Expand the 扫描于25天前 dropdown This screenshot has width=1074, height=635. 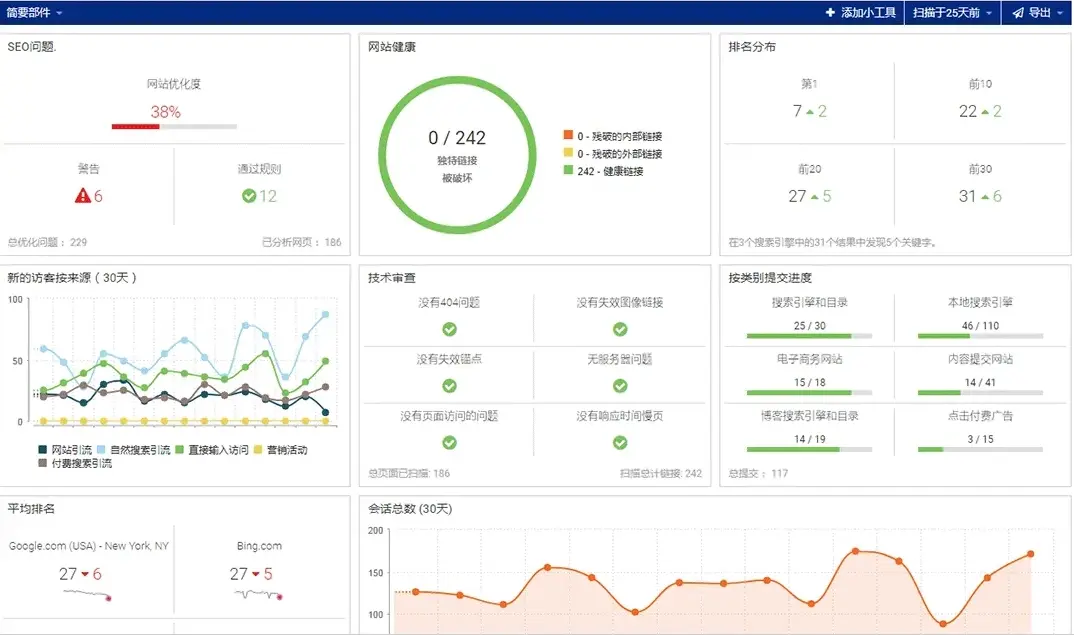(952, 13)
